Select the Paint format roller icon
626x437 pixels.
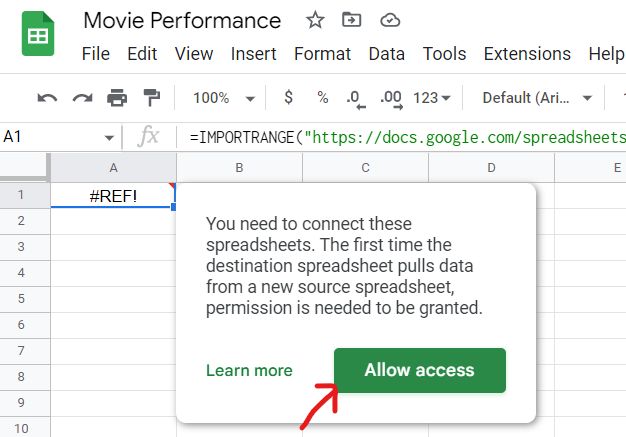[x=152, y=98]
